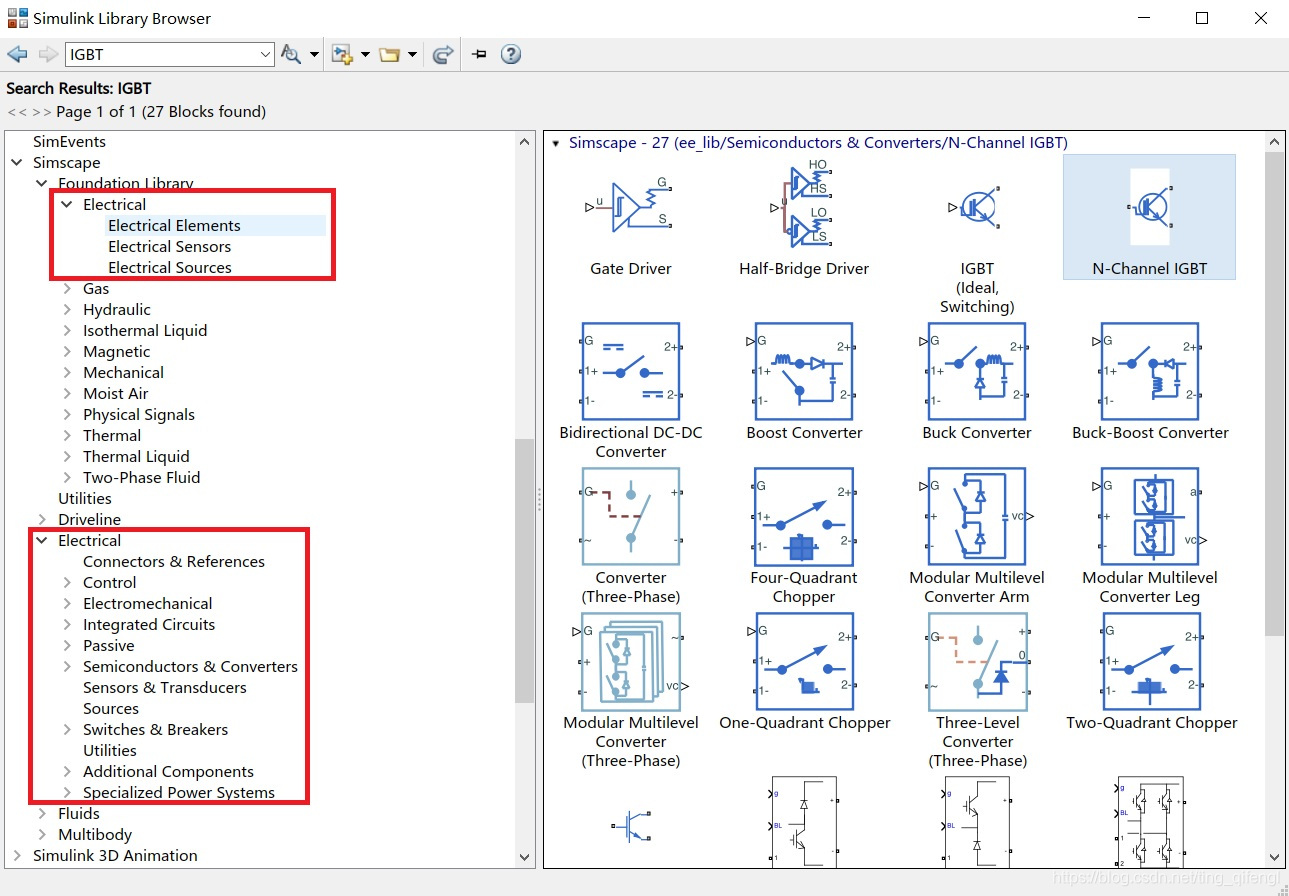1289x896 pixels.
Task: Open the open-folder dropdown arrow
Action: [412, 54]
